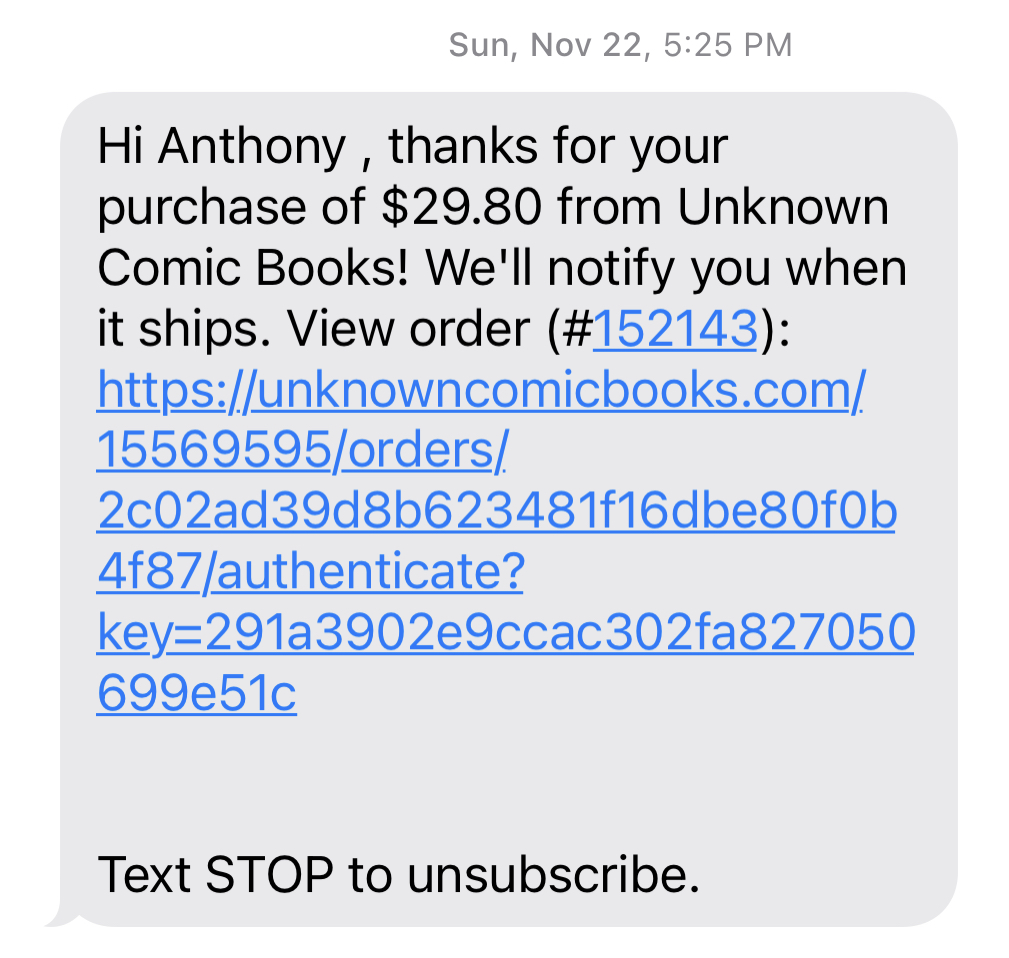Open the https://unknowncomicbooks.com/ link line
The height and width of the screenshot is (958, 1009).
[x=481, y=390]
